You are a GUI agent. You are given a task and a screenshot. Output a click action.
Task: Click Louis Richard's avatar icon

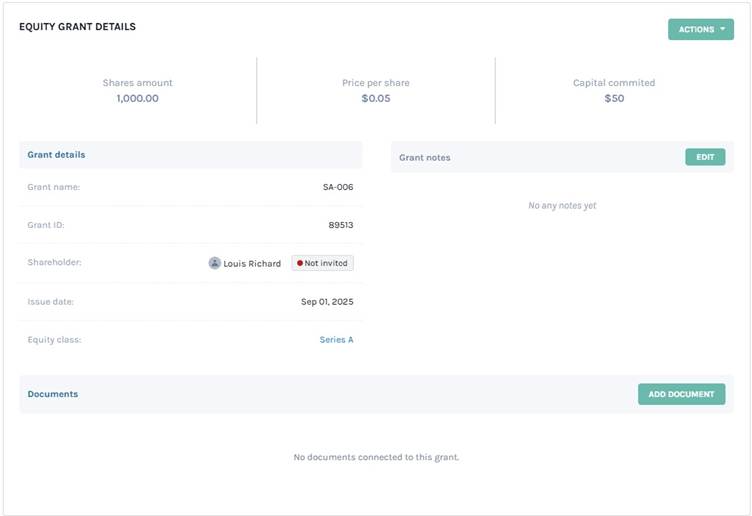coord(214,263)
